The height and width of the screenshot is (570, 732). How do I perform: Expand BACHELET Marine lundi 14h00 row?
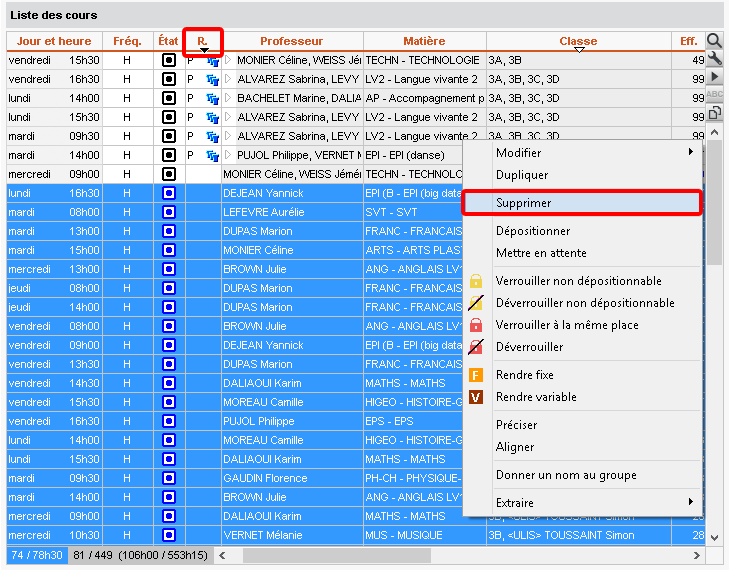coord(228,98)
